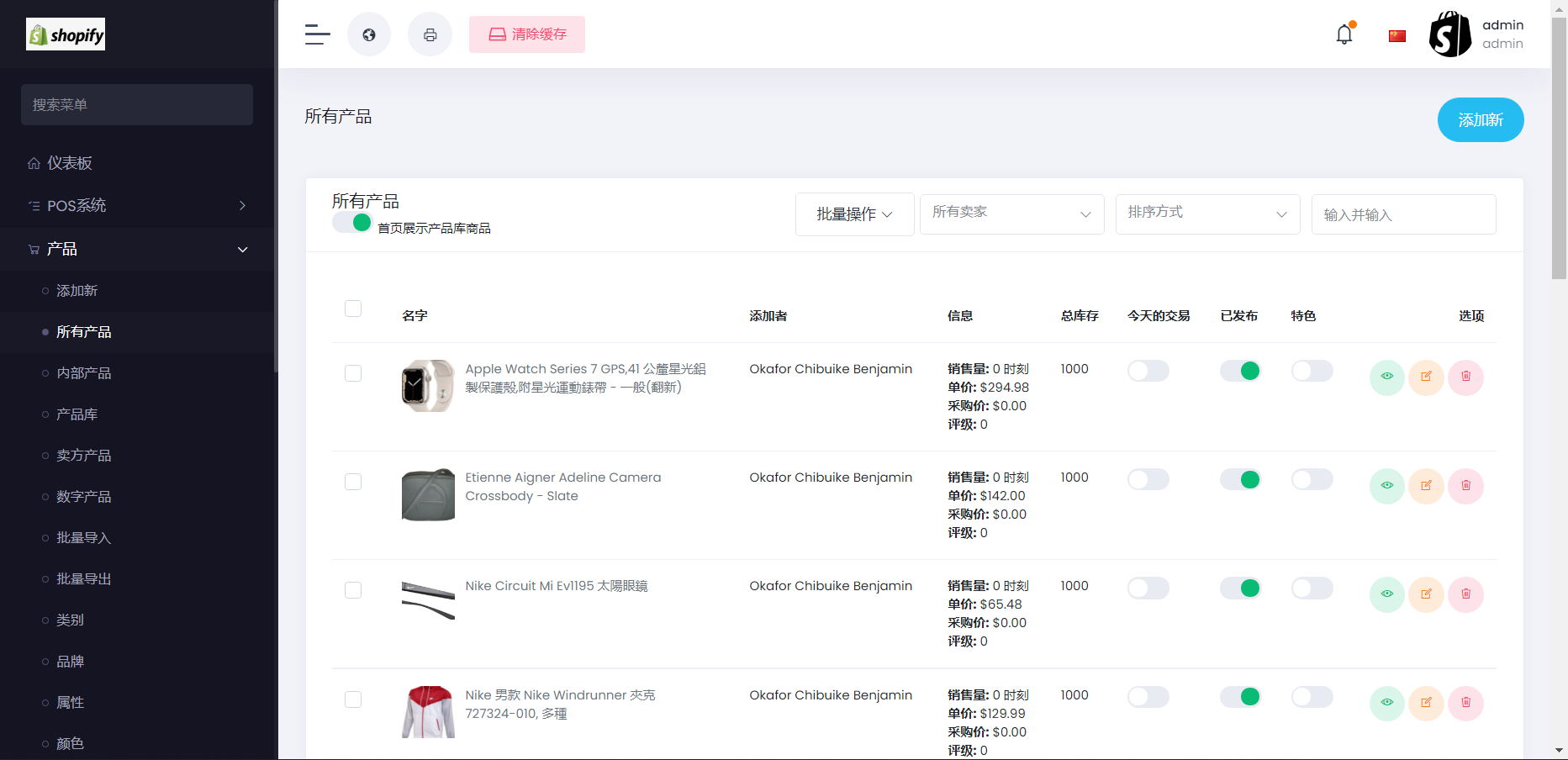1568x760 pixels.
Task: Toggle 特色 switch for Nike Circuit sunglasses
Action: [1312, 588]
